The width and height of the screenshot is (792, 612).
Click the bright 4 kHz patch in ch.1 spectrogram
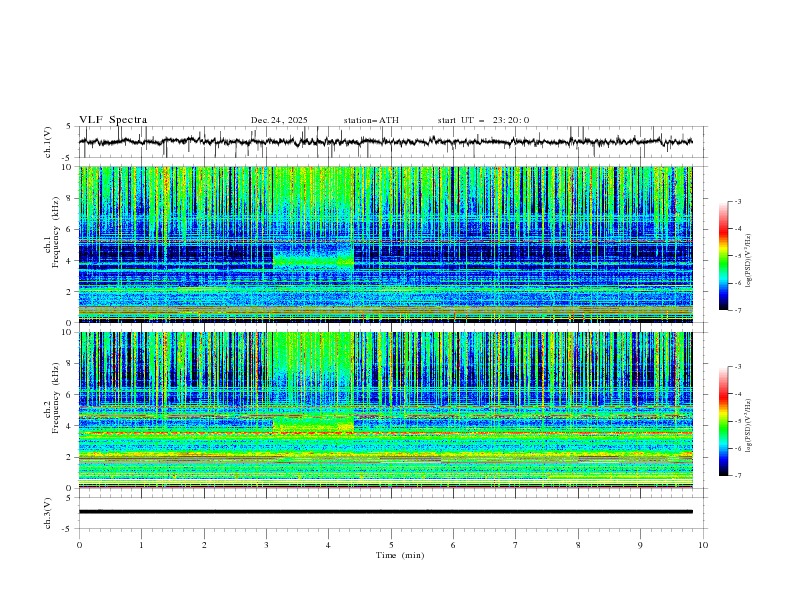click(x=313, y=261)
